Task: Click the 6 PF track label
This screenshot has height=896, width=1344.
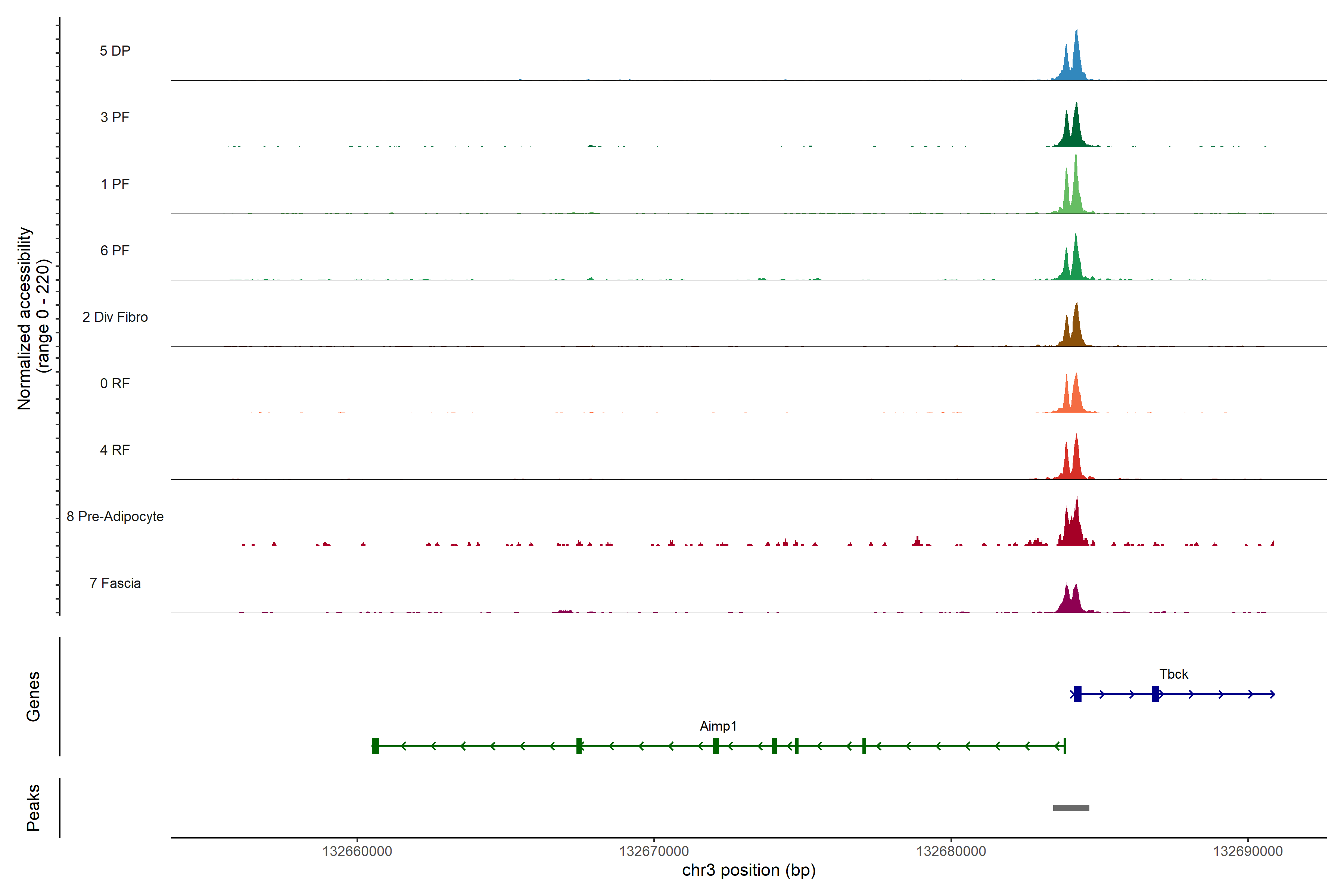Action: (115, 250)
